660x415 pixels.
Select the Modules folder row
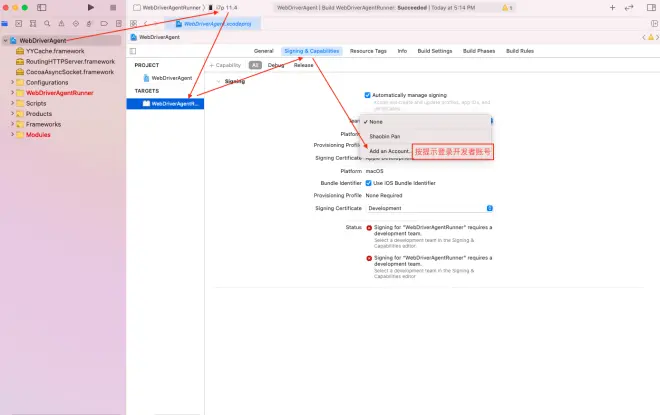coord(63,135)
